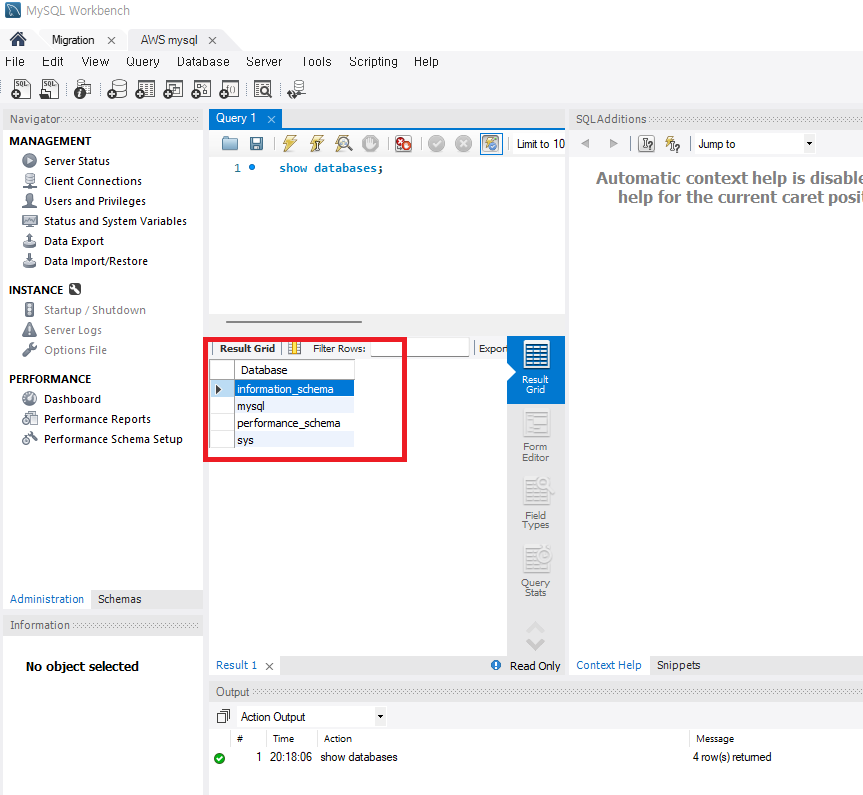Open the Query Stats view
Screen dimensions: 863x795
pos(536,571)
